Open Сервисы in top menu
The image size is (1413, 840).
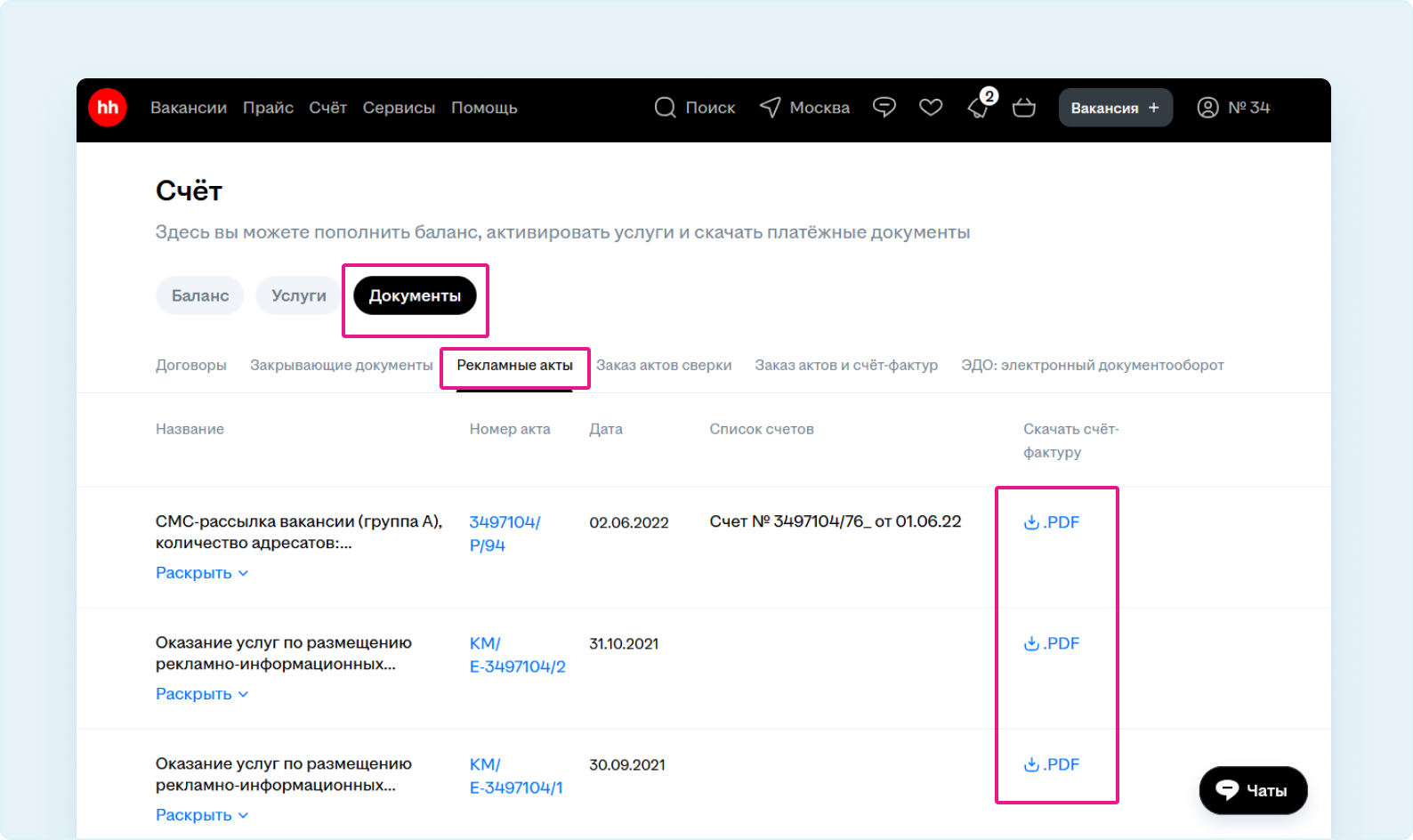click(x=399, y=108)
